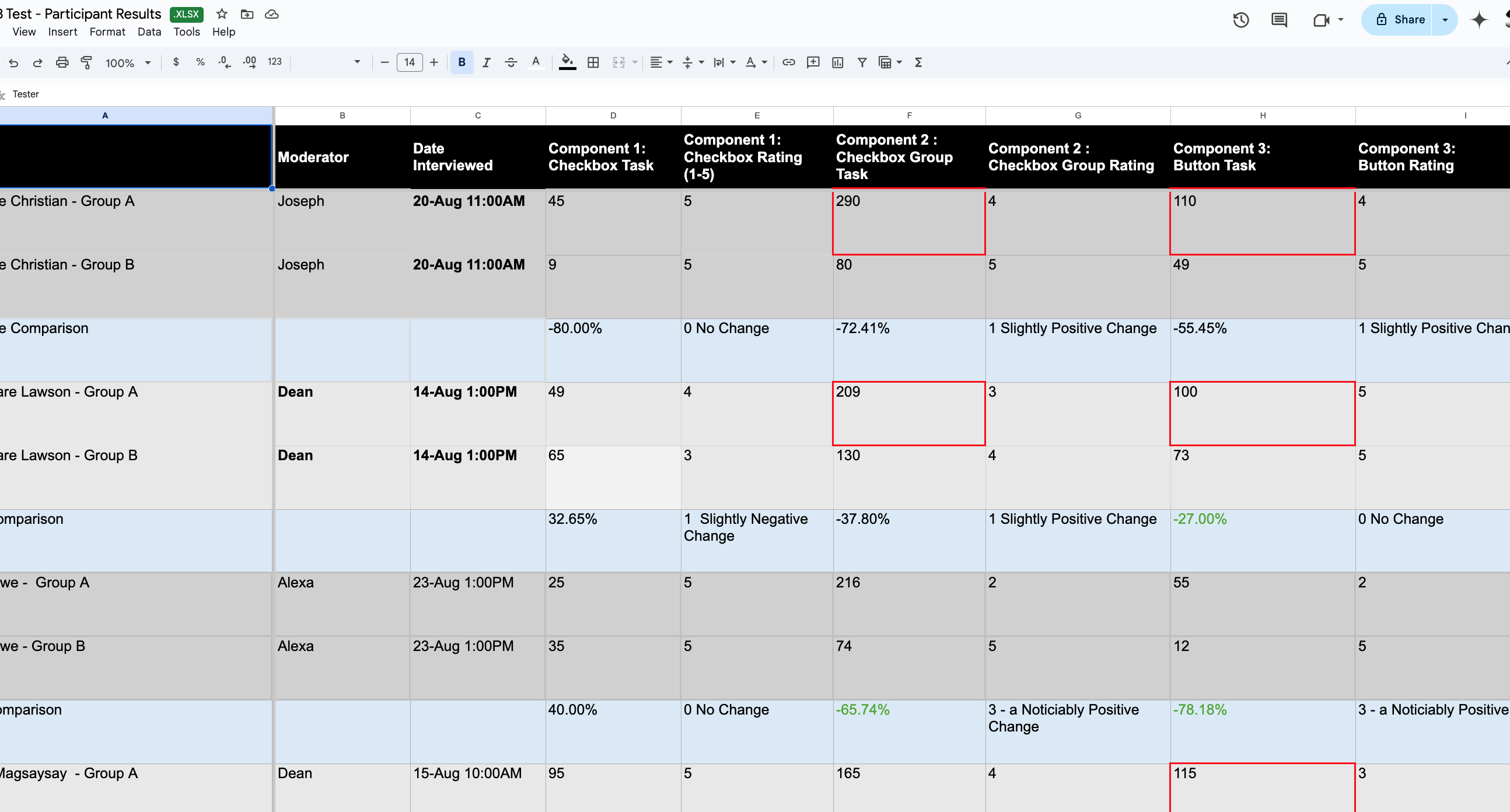The height and width of the screenshot is (812, 1510).
Task: Increase font size with plus button
Action: pos(434,62)
